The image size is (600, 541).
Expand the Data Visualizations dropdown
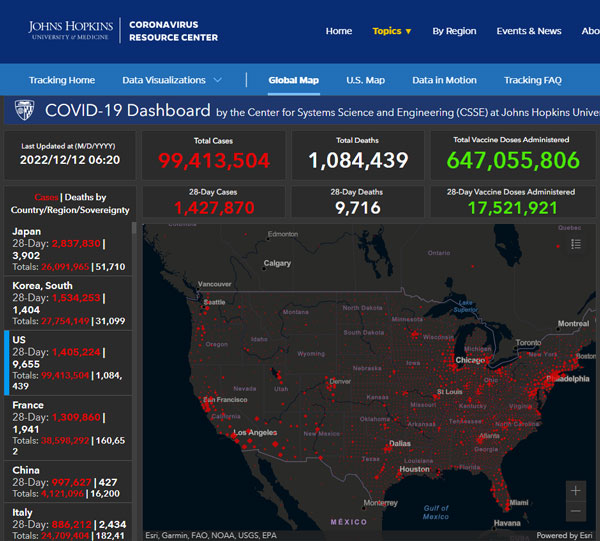[172, 80]
